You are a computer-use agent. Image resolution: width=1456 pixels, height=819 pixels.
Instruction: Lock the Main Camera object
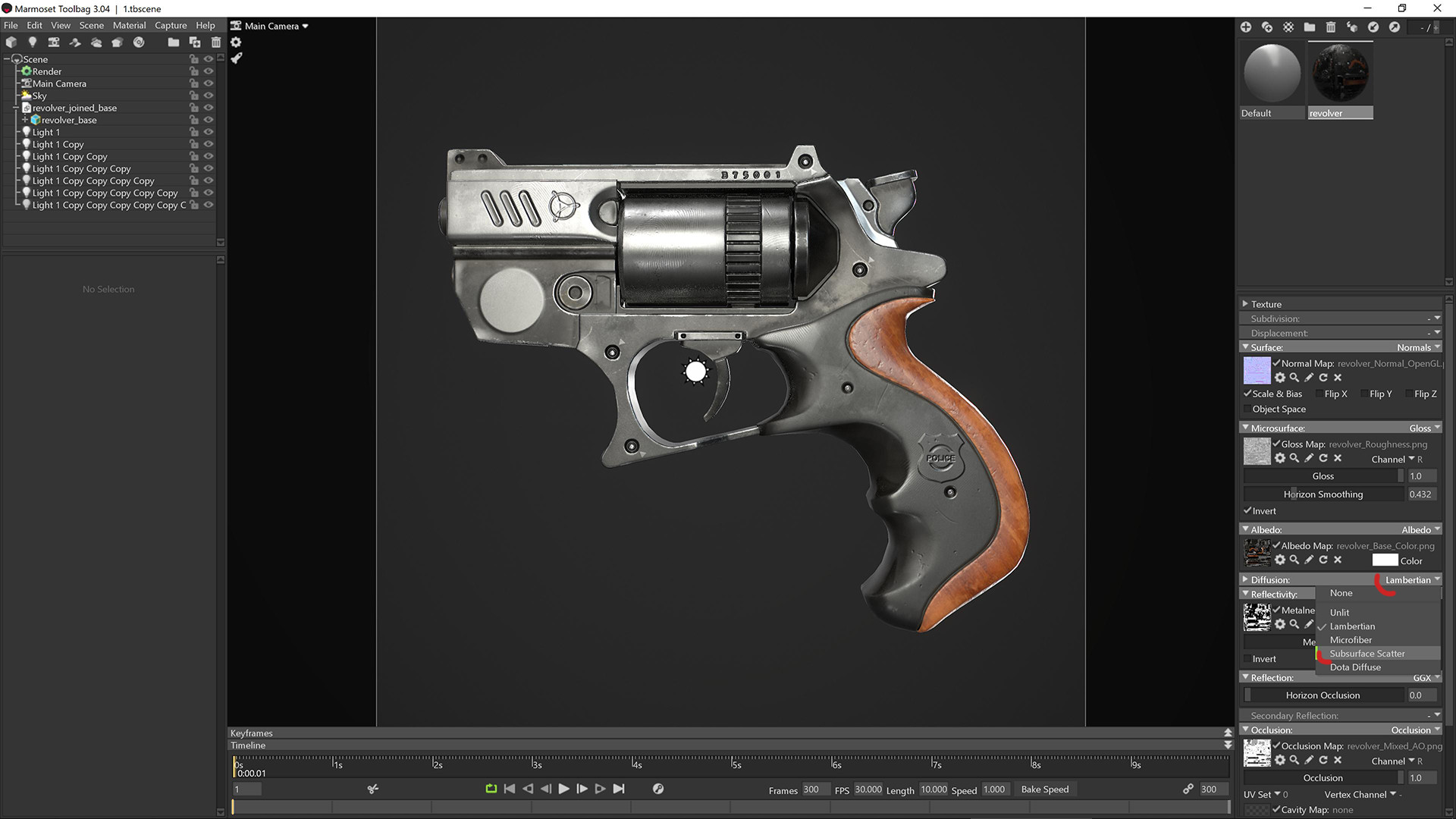point(194,83)
